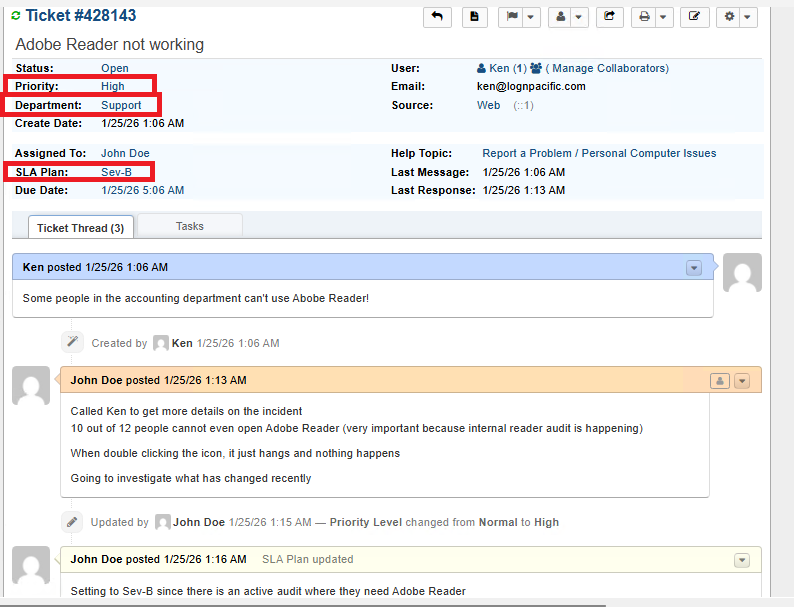794x607 pixels.
Task: Click the print icon
Action: (x=644, y=17)
